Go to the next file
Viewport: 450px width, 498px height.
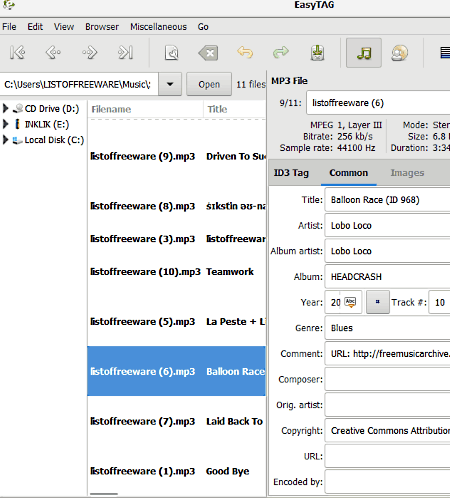point(89,53)
